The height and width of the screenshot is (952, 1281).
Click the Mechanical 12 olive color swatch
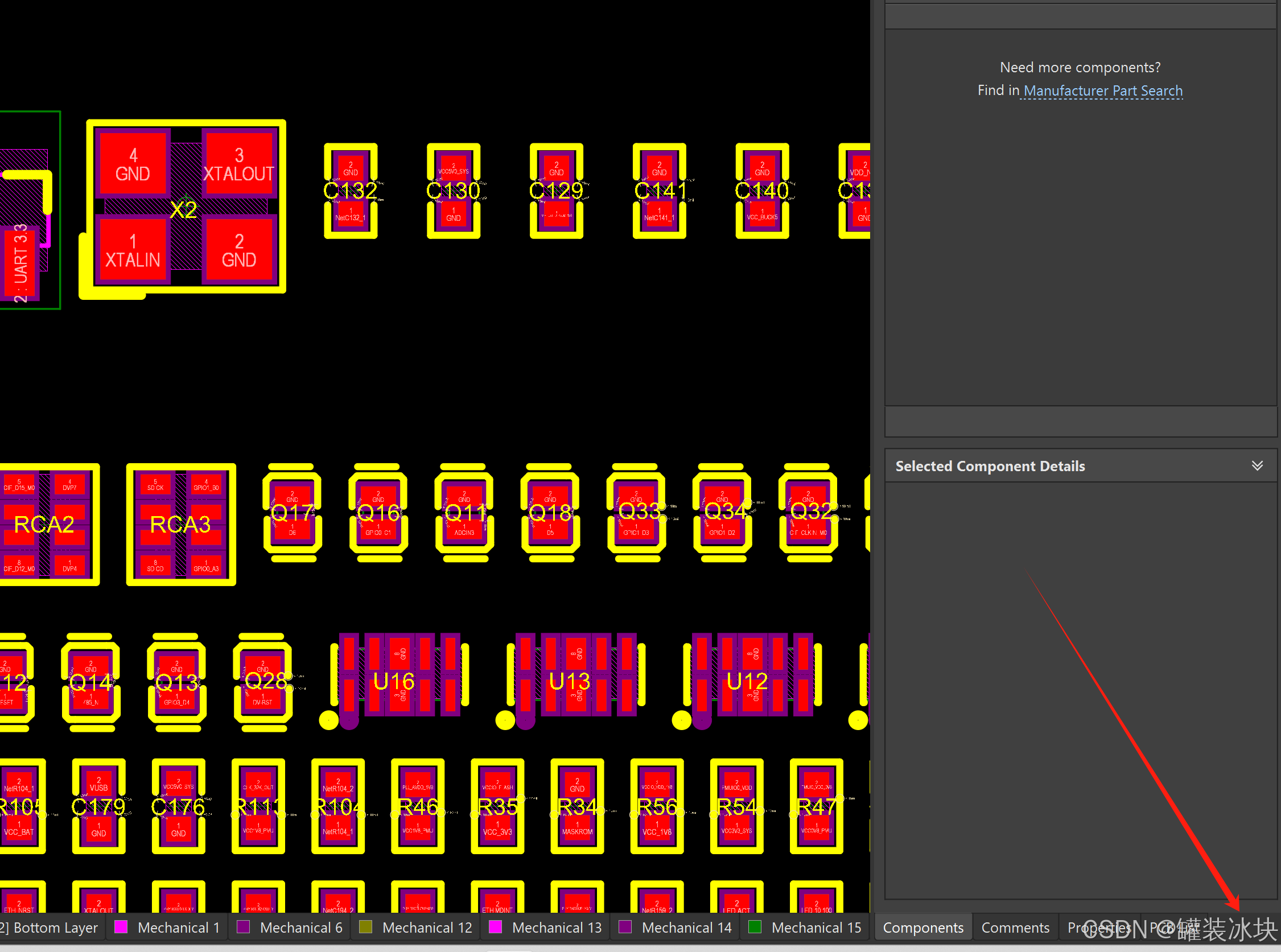tap(365, 926)
